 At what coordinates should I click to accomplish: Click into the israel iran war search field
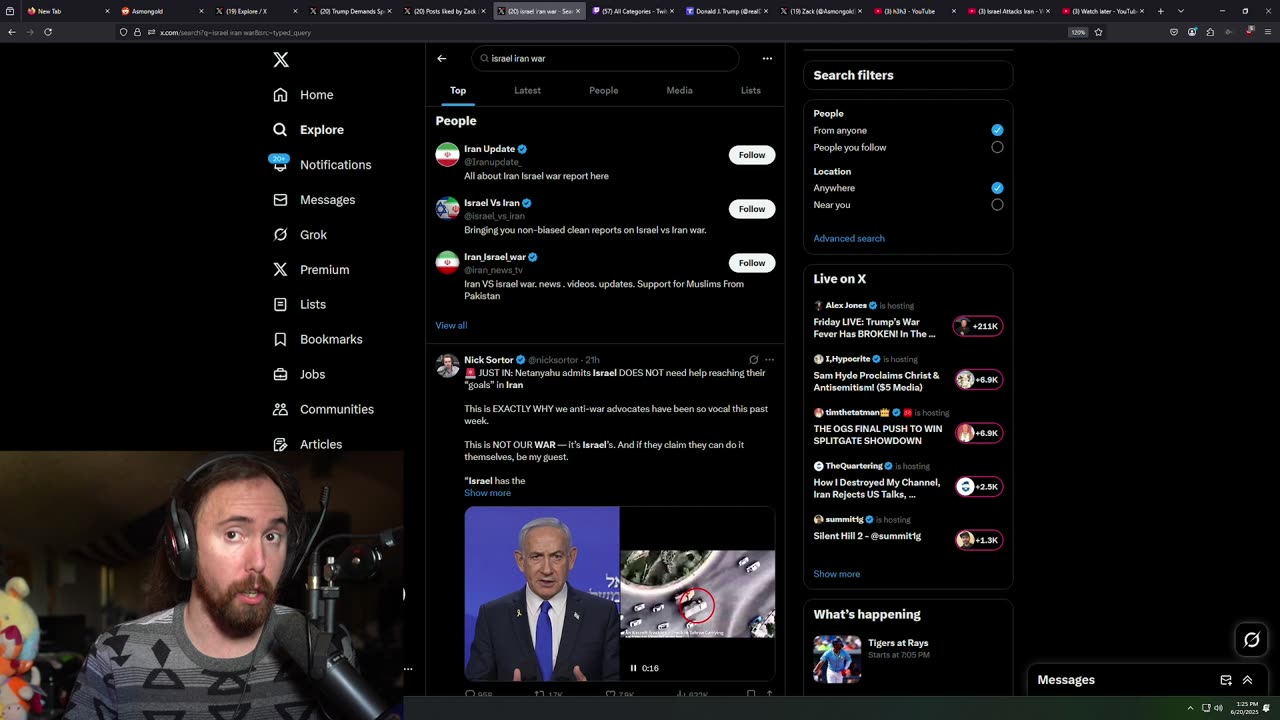coord(605,58)
